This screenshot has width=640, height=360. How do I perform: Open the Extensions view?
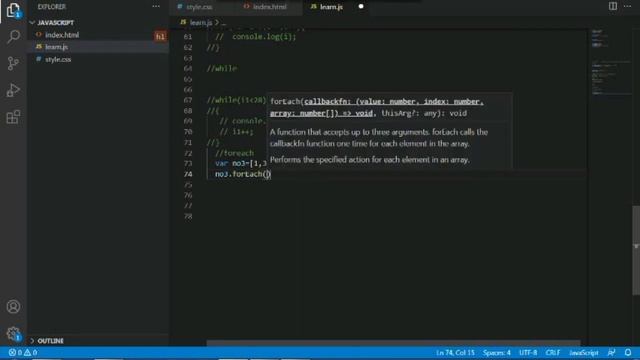tap(13, 117)
